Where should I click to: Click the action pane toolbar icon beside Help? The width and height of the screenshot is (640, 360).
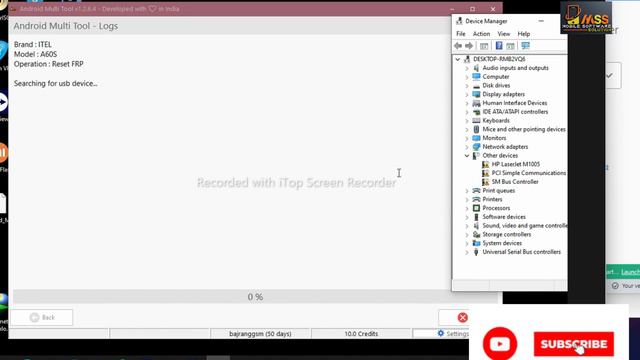tap(510, 46)
